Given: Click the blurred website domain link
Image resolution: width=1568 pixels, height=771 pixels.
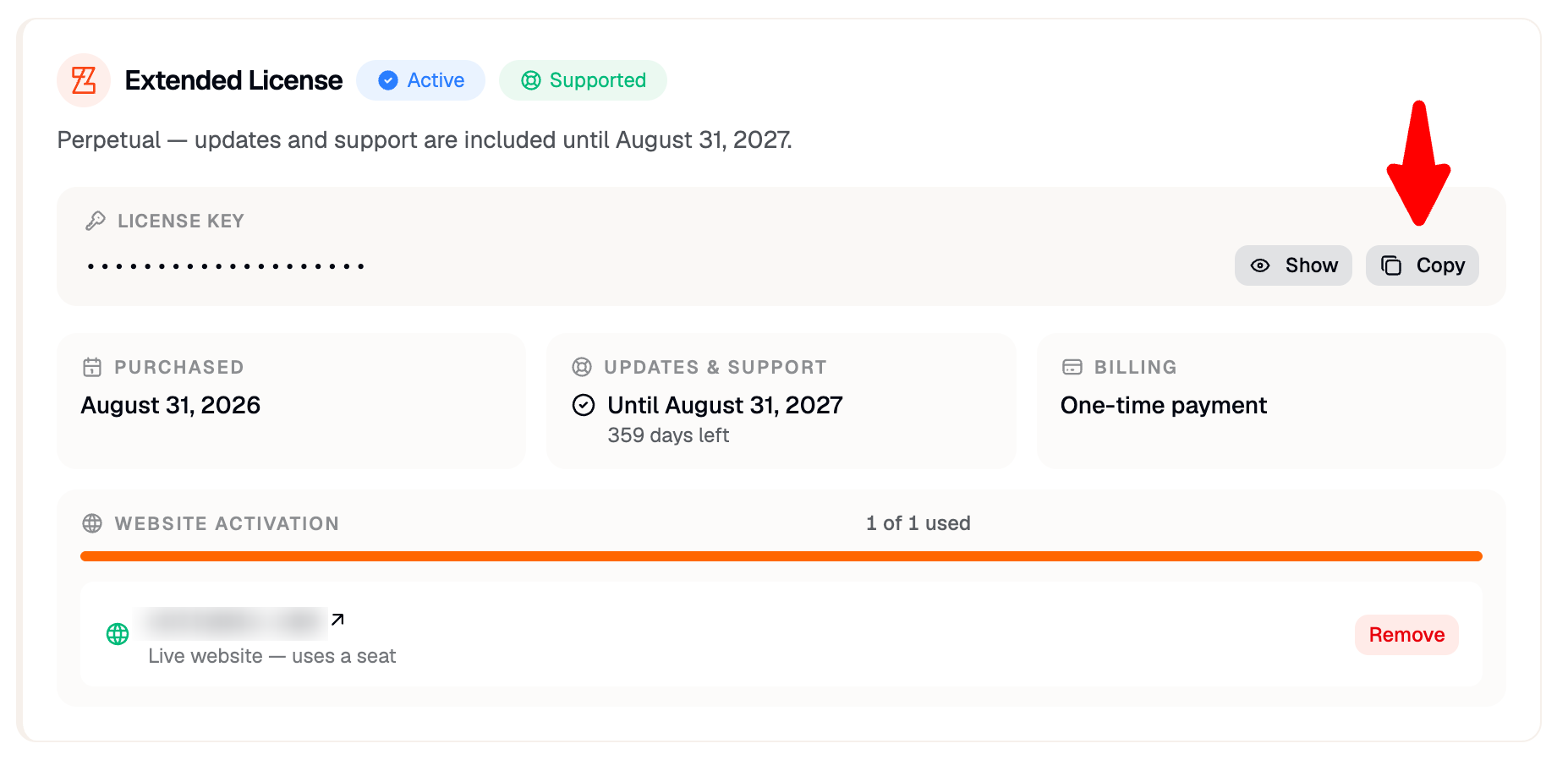Looking at the screenshot, I should click(237, 622).
